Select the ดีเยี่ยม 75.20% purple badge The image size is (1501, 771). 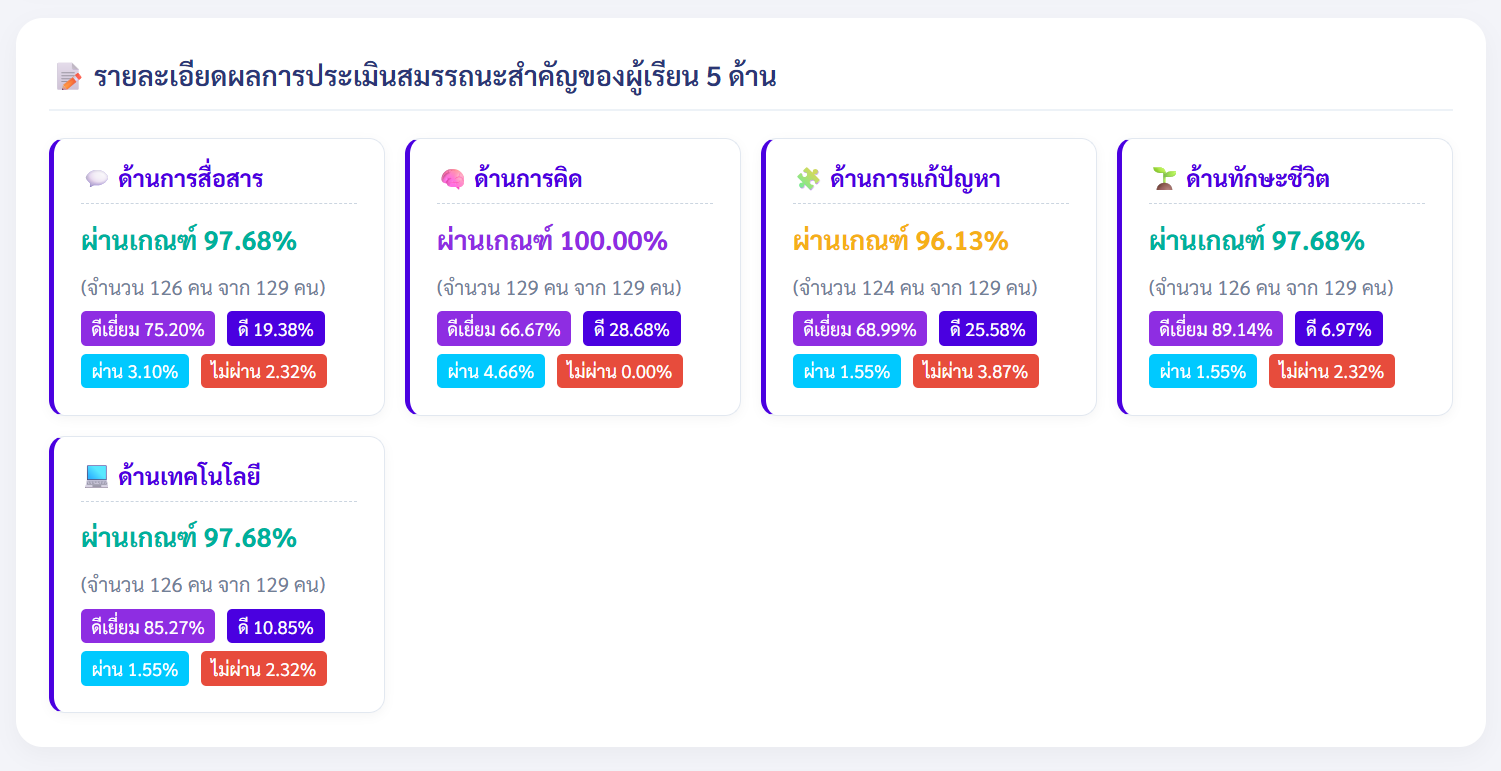[148, 329]
